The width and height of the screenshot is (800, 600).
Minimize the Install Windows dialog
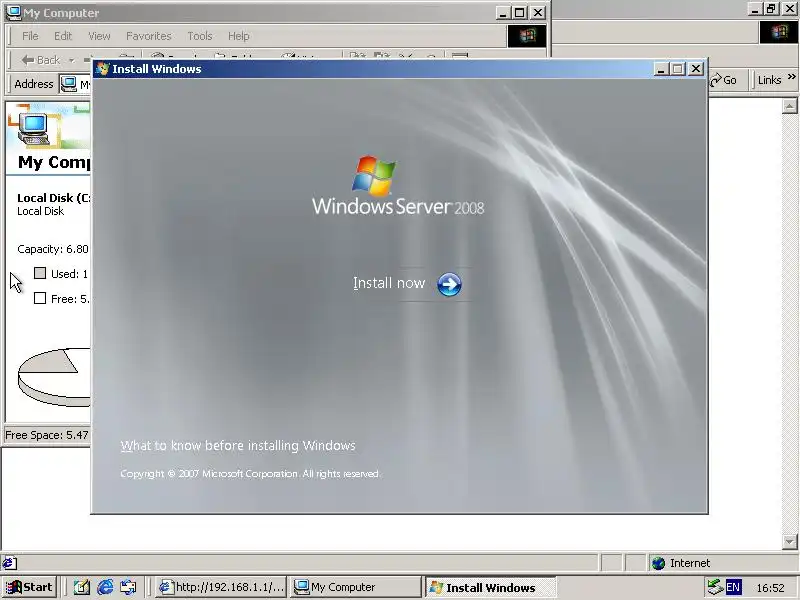coord(661,69)
